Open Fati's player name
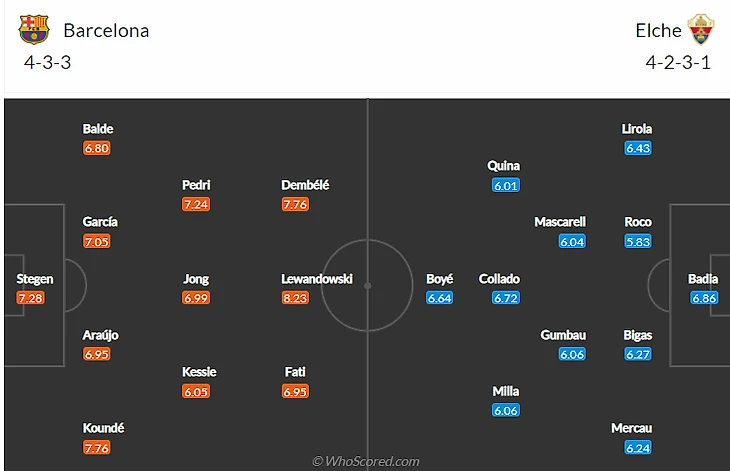 coord(295,372)
